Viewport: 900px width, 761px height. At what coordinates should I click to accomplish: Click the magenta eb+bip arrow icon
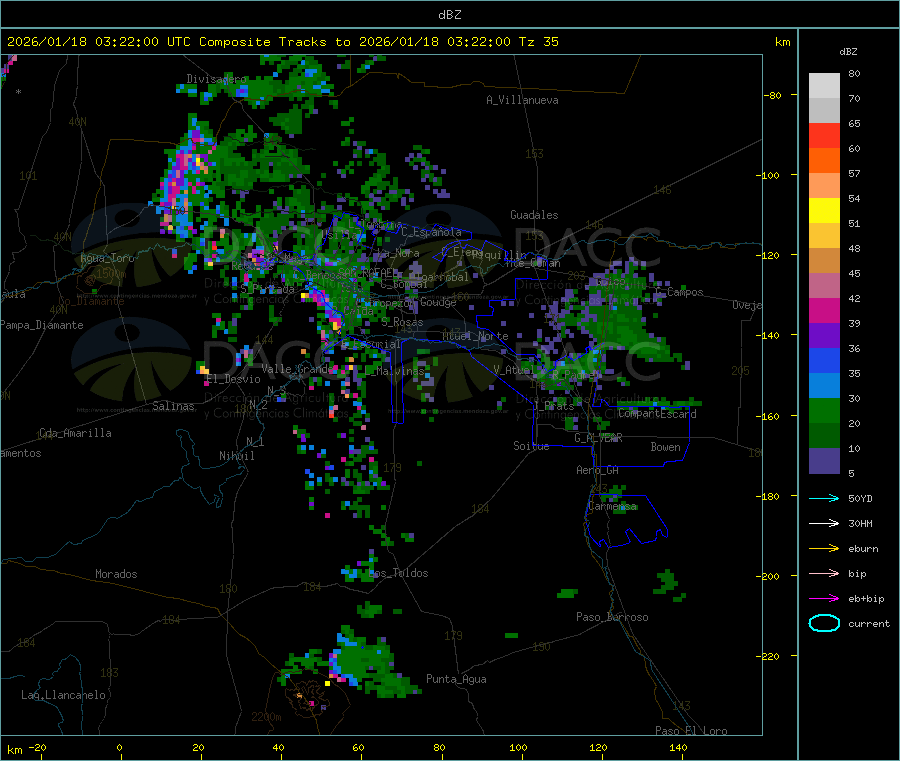click(x=824, y=599)
